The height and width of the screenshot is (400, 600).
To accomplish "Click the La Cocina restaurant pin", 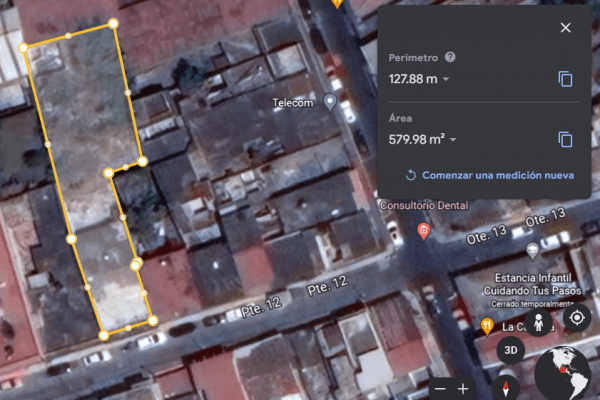I will point(486,325).
